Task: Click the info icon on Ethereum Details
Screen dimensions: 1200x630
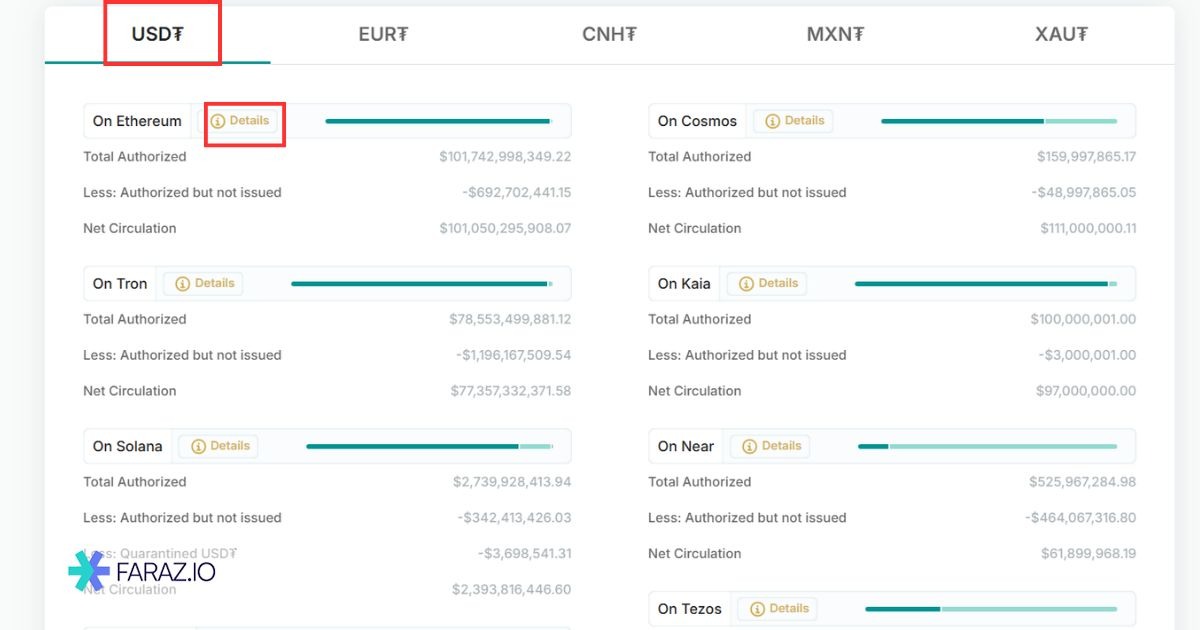Action: tap(218, 120)
